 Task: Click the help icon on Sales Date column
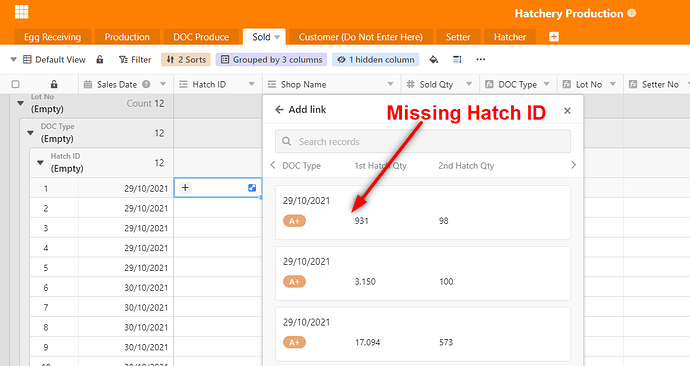(146, 84)
